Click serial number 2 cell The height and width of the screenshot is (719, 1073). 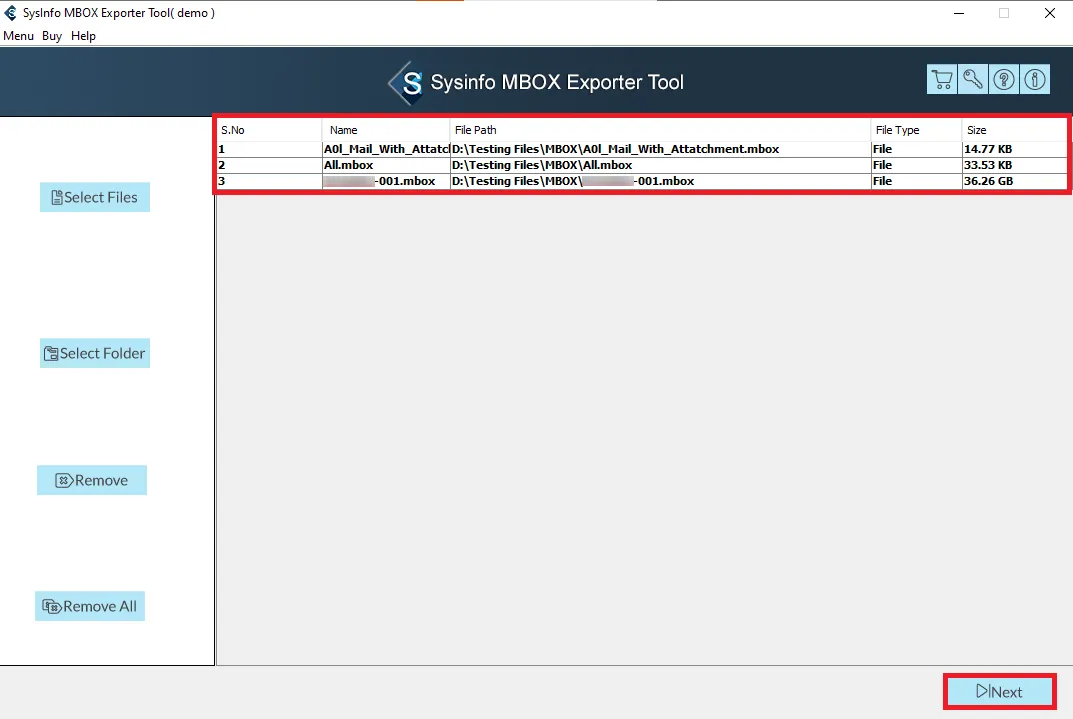pyautogui.click(x=270, y=165)
